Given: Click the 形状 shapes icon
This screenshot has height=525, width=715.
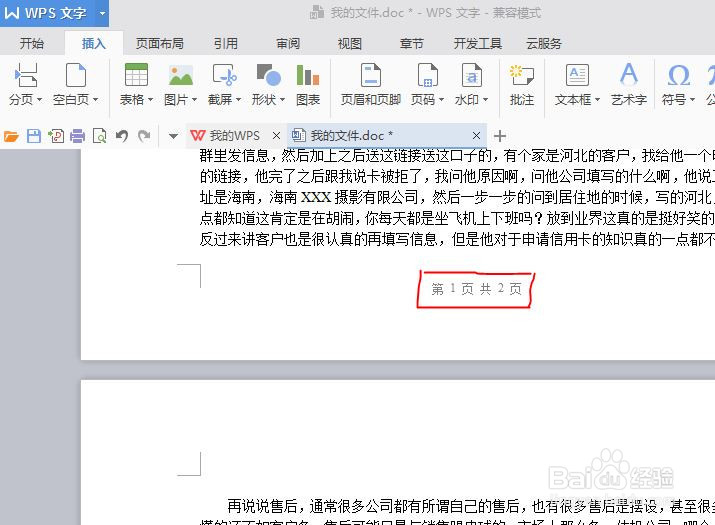Looking at the screenshot, I should (x=269, y=75).
